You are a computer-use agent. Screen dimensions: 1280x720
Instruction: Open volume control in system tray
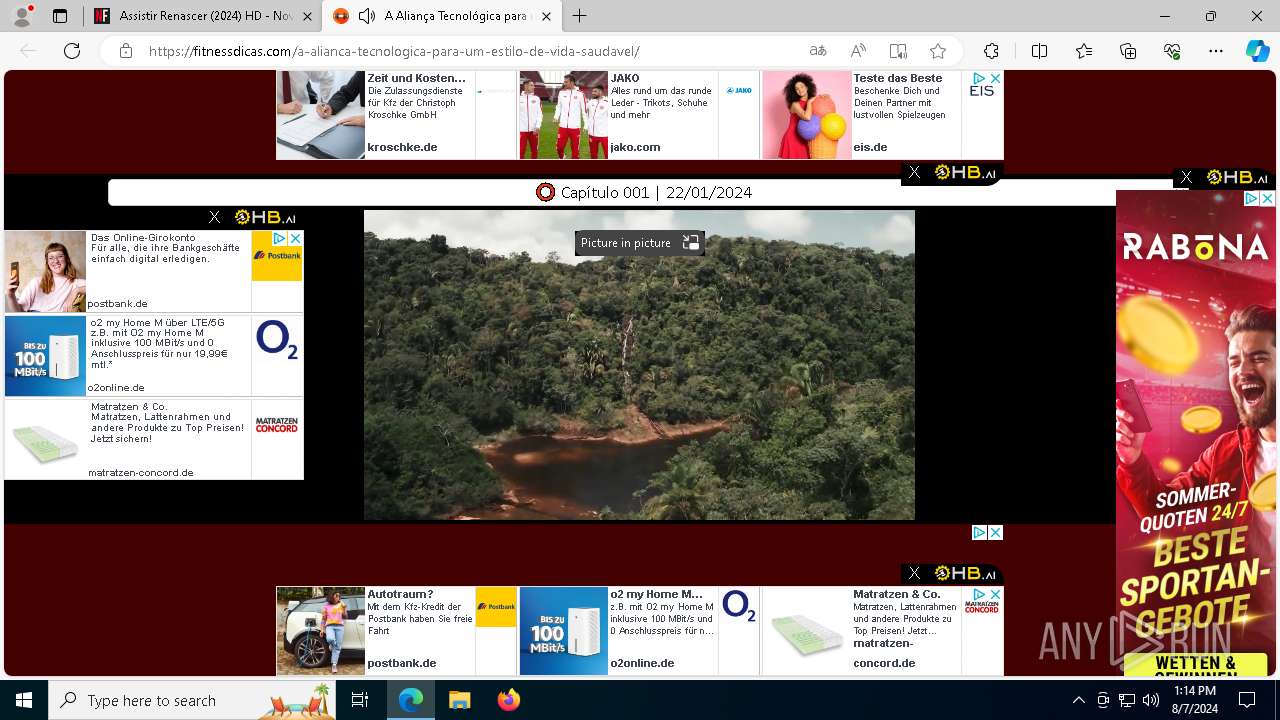tap(1151, 700)
